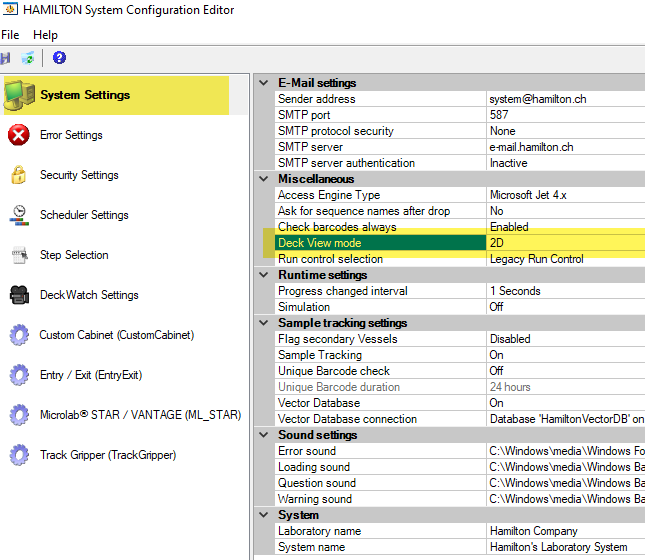The width and height of the screenshot is (645, 560).
Task: Collapse the E-Mail settings group
Action: 264,83
